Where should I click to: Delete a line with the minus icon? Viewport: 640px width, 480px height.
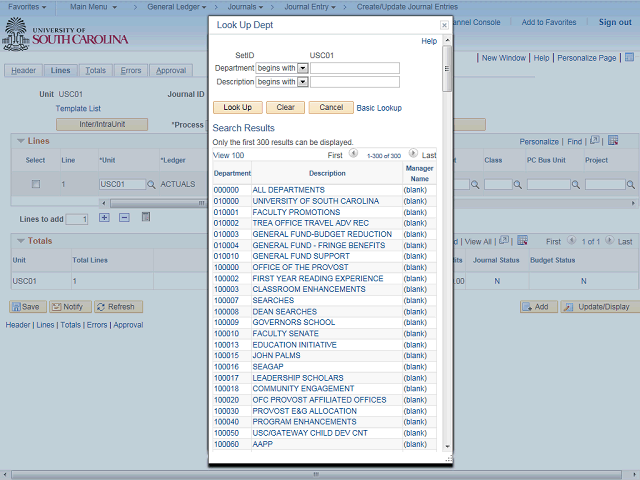pos(124,218)
